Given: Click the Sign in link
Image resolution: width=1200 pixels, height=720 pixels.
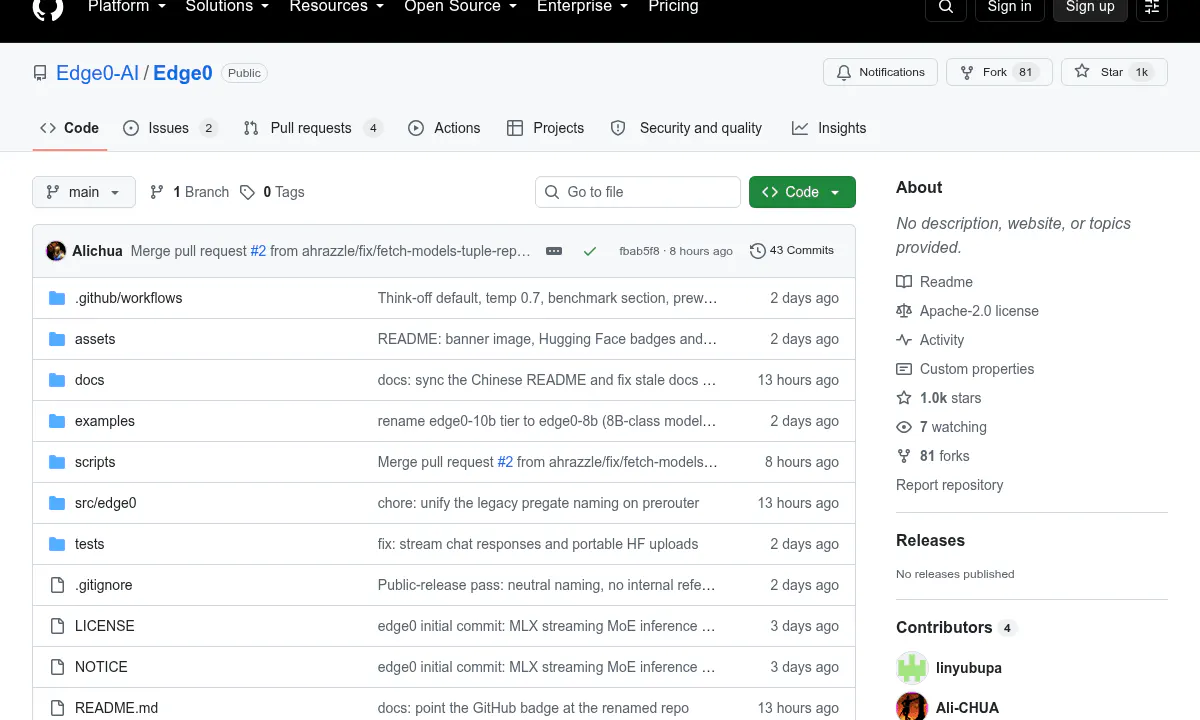Looking at the screenshot, I should (x=1009, y=7).
